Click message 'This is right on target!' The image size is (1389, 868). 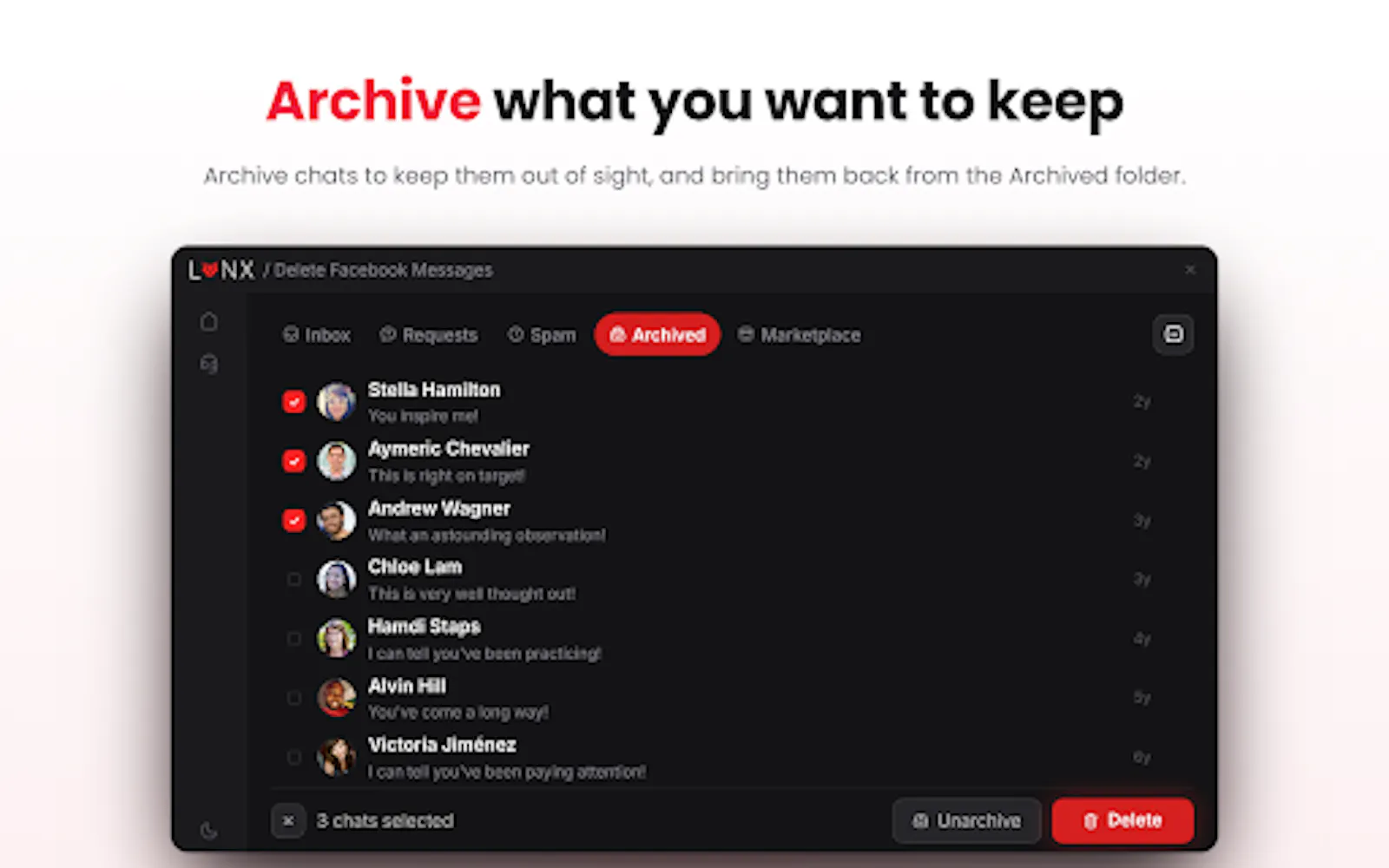447,476
